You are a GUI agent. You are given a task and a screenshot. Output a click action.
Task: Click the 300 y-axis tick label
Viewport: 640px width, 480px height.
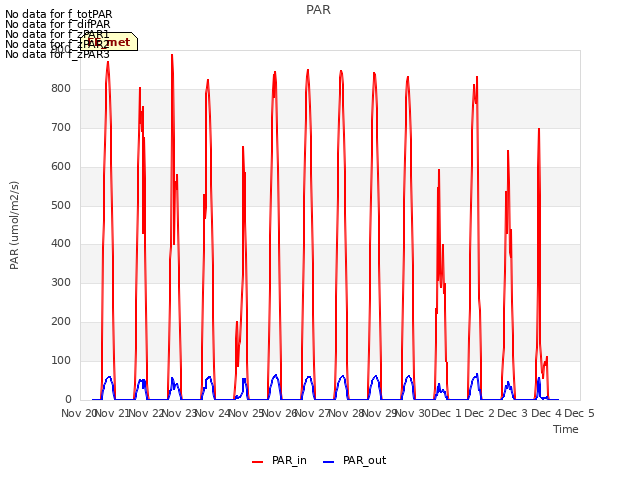[x=61, y=282]
